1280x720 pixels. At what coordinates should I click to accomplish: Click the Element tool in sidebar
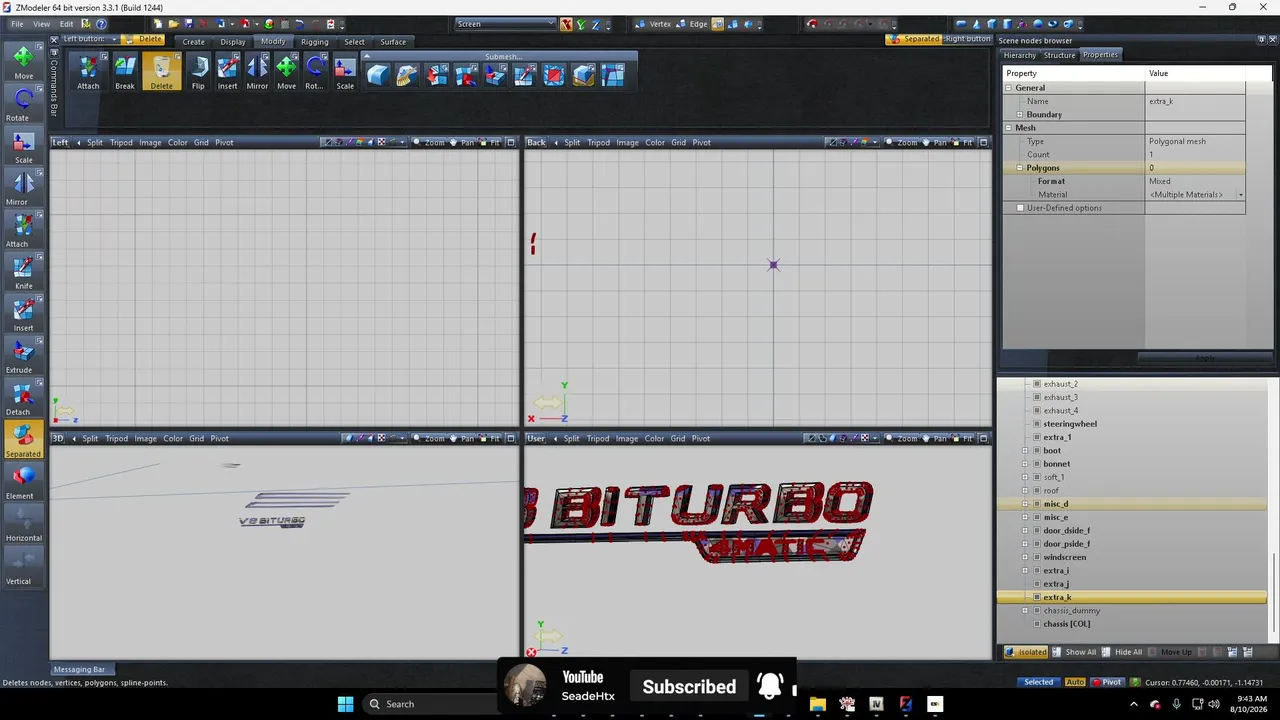point(23,482)
